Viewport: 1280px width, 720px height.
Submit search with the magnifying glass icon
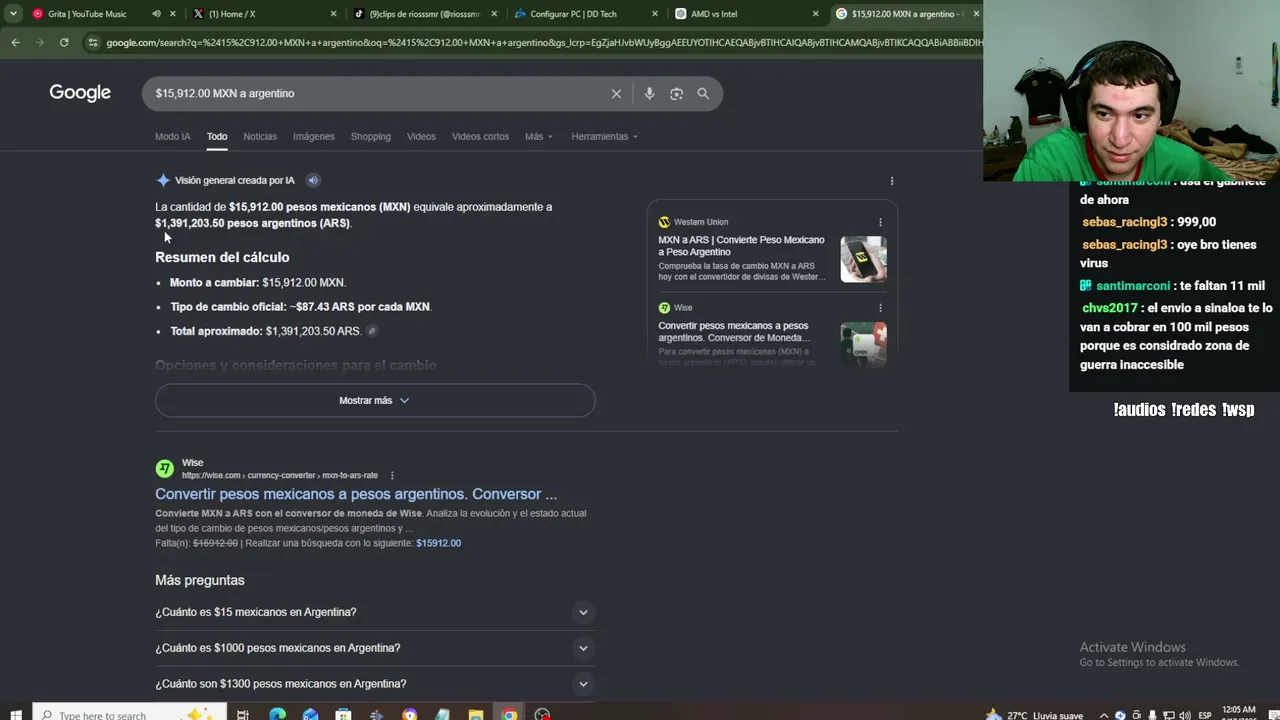tap(703, 93)
